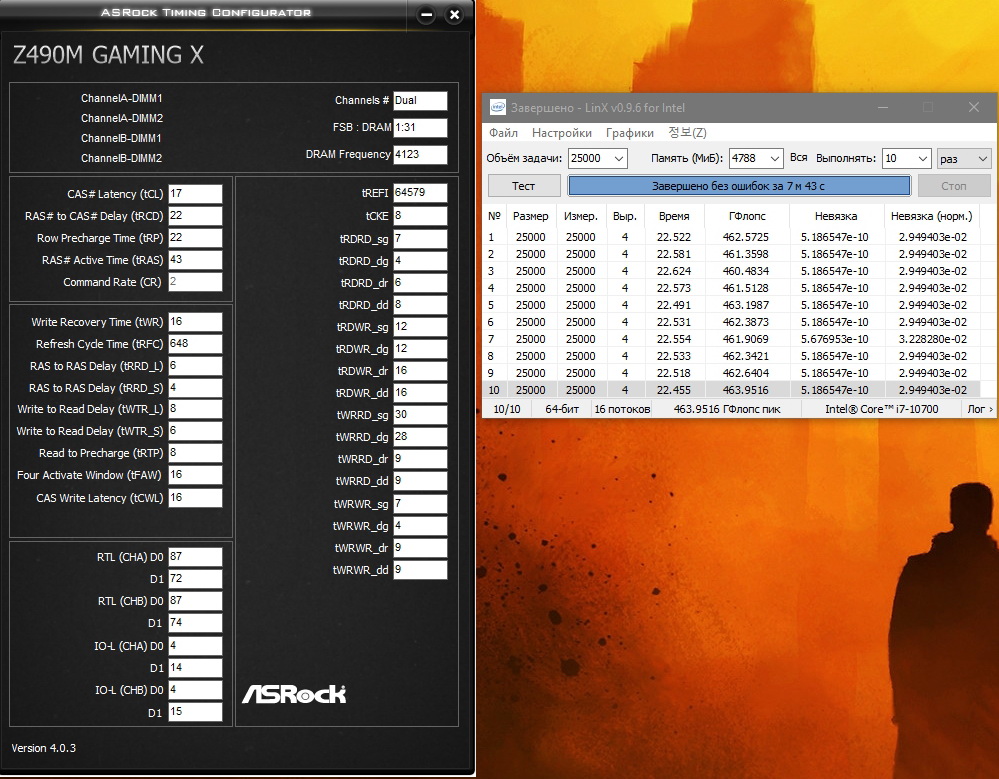The height and width of the screenshot is (779, 999).
Task: Click the Row Precharge Time (tRP) field
Action: pos(195,238)
